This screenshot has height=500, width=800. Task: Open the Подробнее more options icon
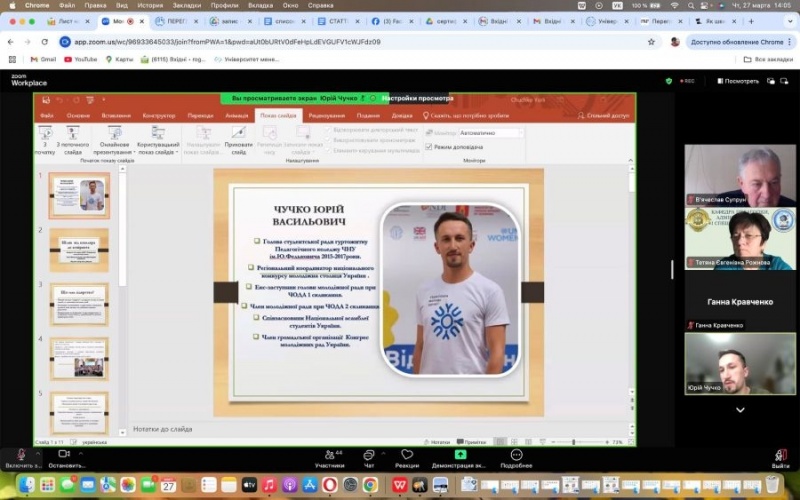(516, 455)
